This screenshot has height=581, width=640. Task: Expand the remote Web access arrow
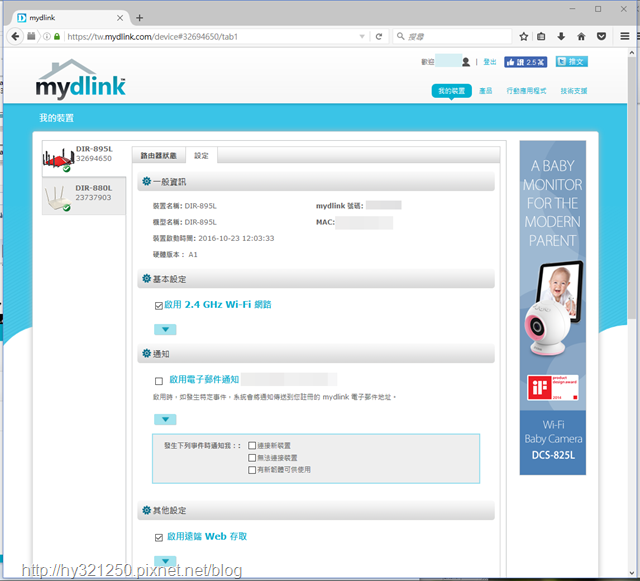pyautogui.click(x=165, y=561)
